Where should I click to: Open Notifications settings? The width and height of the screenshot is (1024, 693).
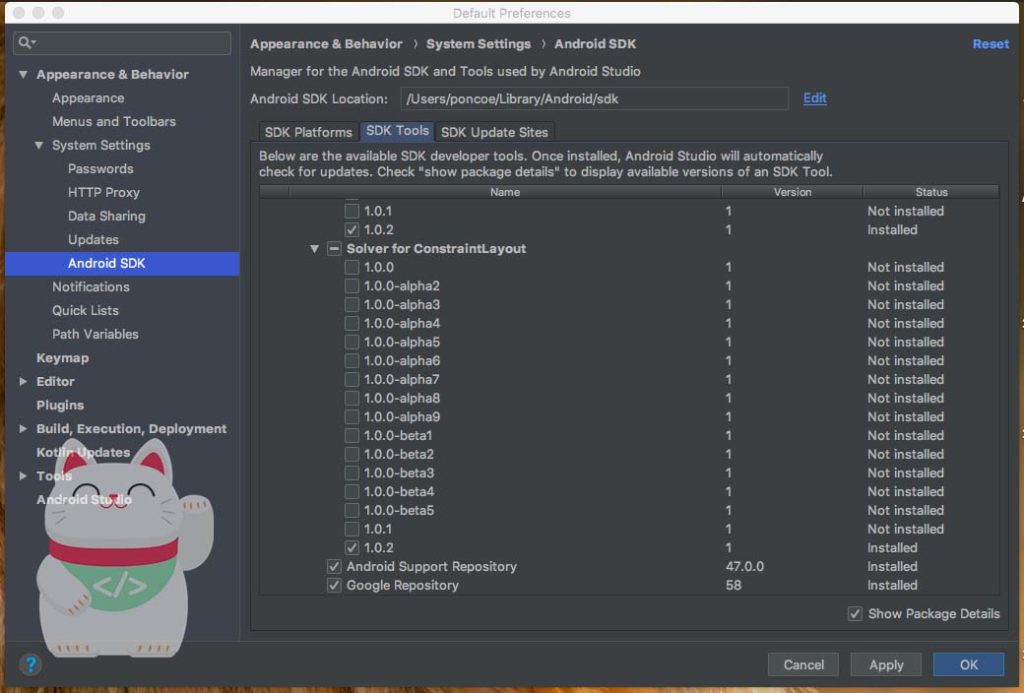point(91,287)
